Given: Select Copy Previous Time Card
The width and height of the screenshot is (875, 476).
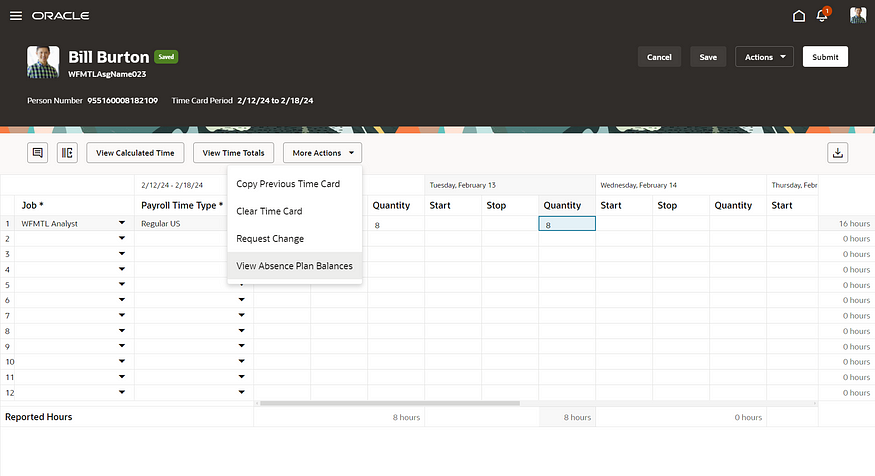Looking at the screenshot, I should (x=288, y=184).
